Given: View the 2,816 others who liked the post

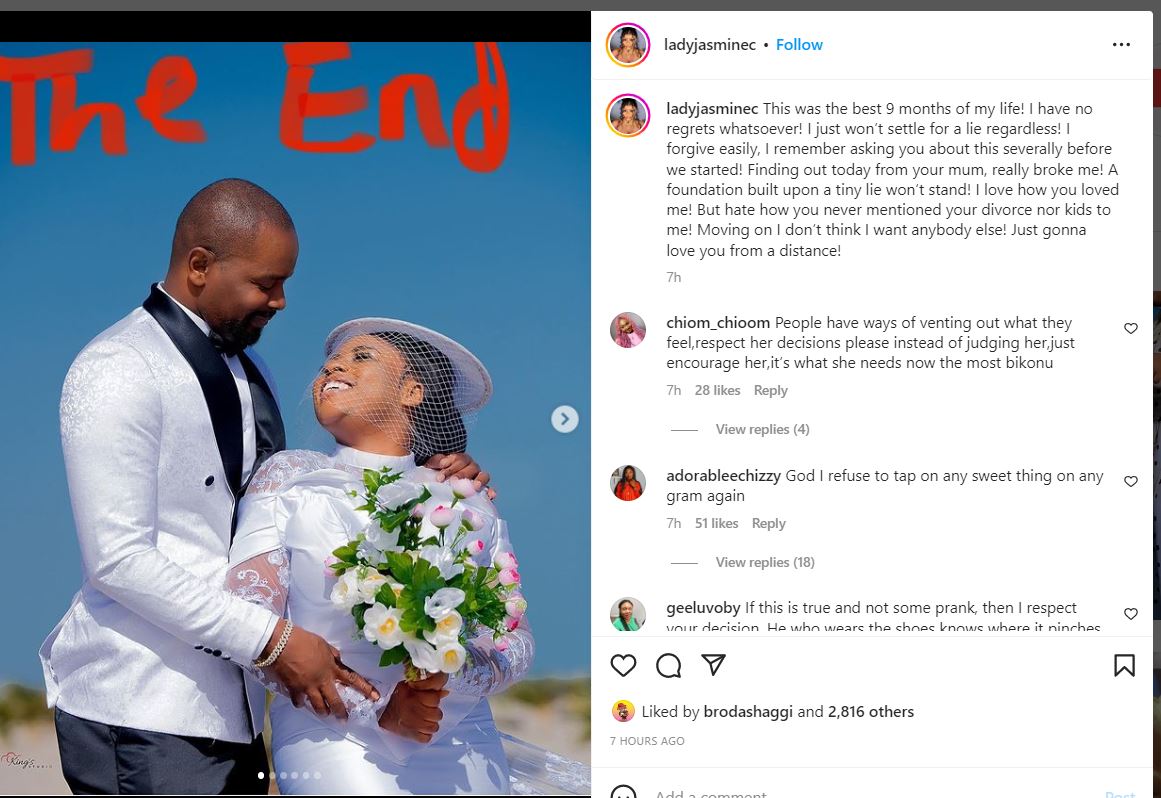Looking at the screenshot, I should [x=871, y=711].
